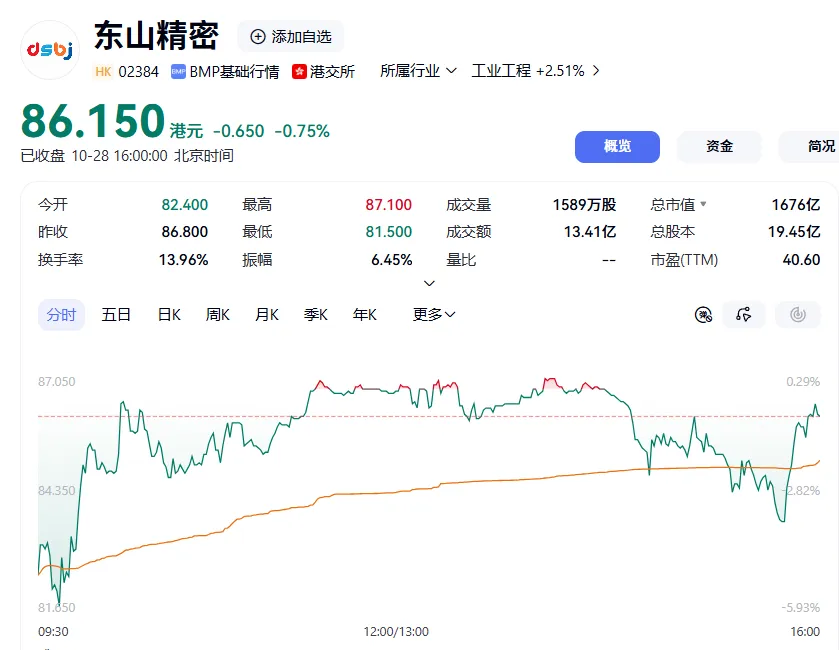Click the 81.650 chart axis label
Viewport: 839px width, 650px height.
57,607
